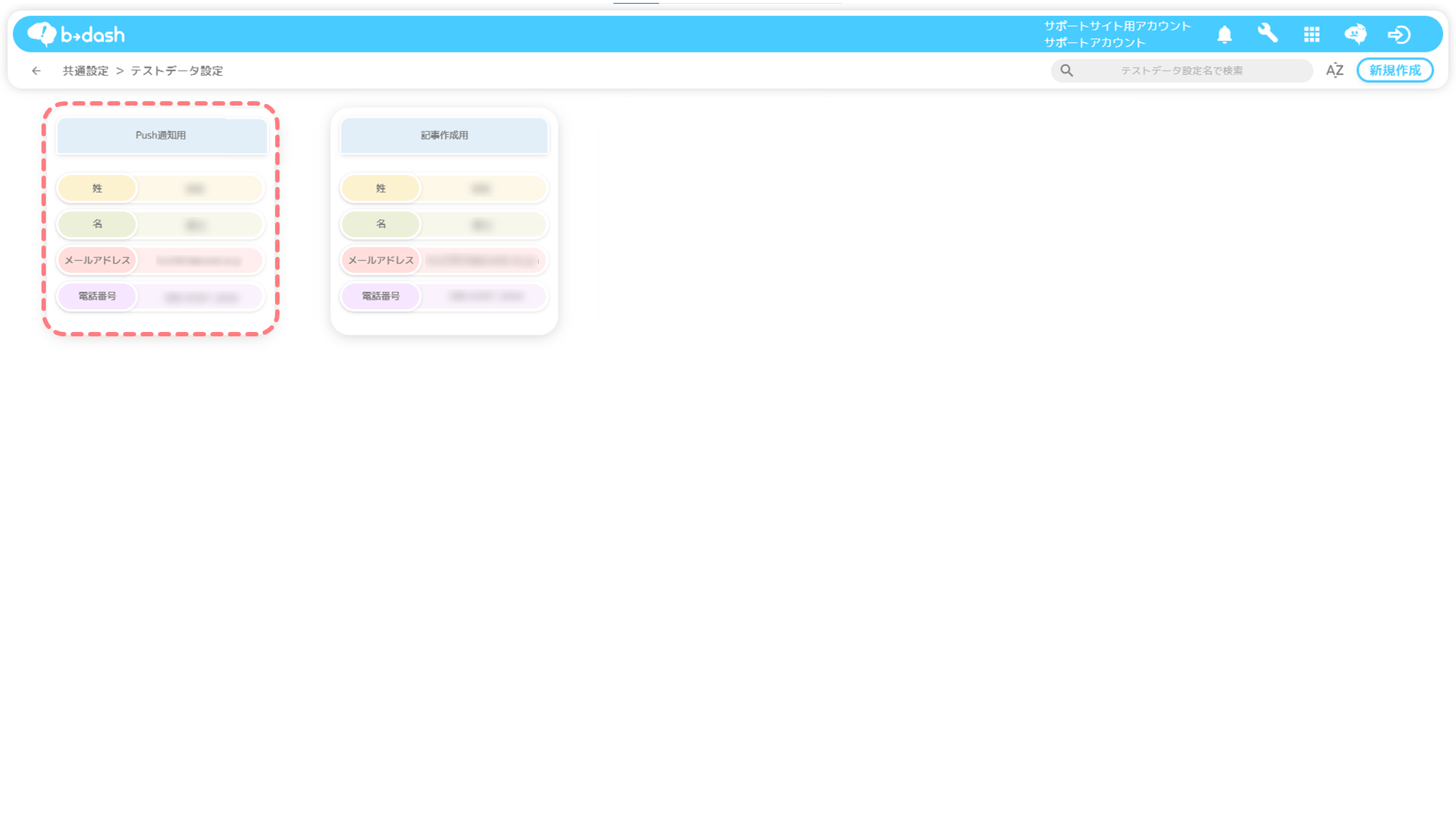
Task: Select 電話番号 label in 記事作成用 card
Action: [381, 296]
